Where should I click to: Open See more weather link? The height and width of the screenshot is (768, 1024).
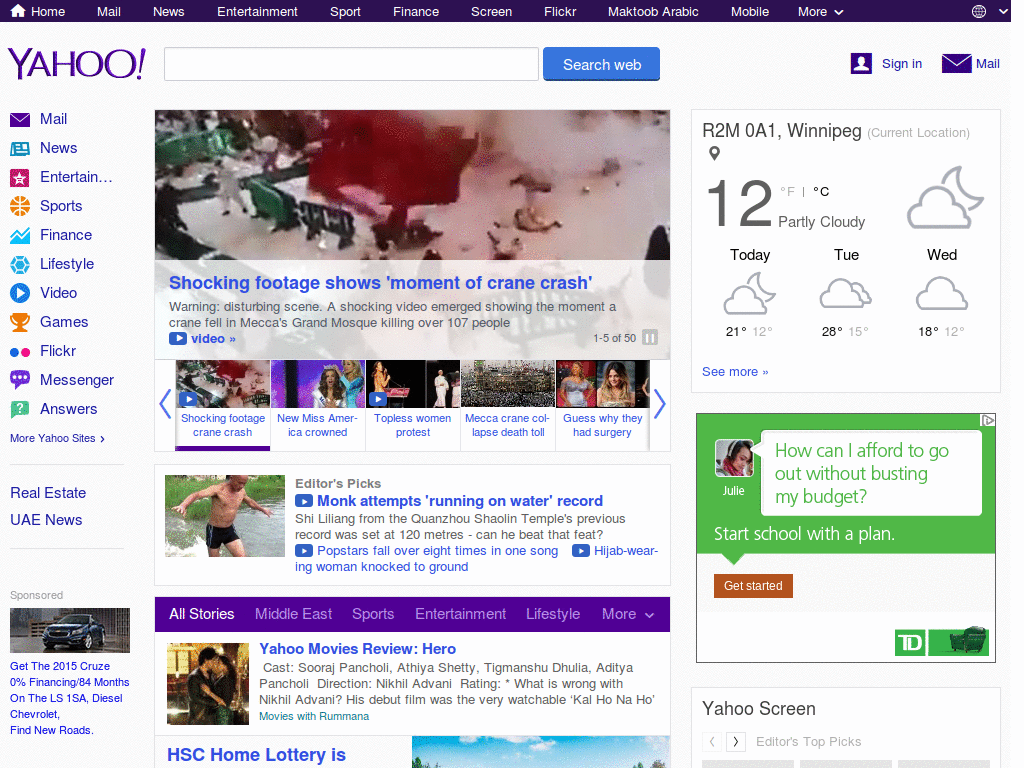click(735, 372)
